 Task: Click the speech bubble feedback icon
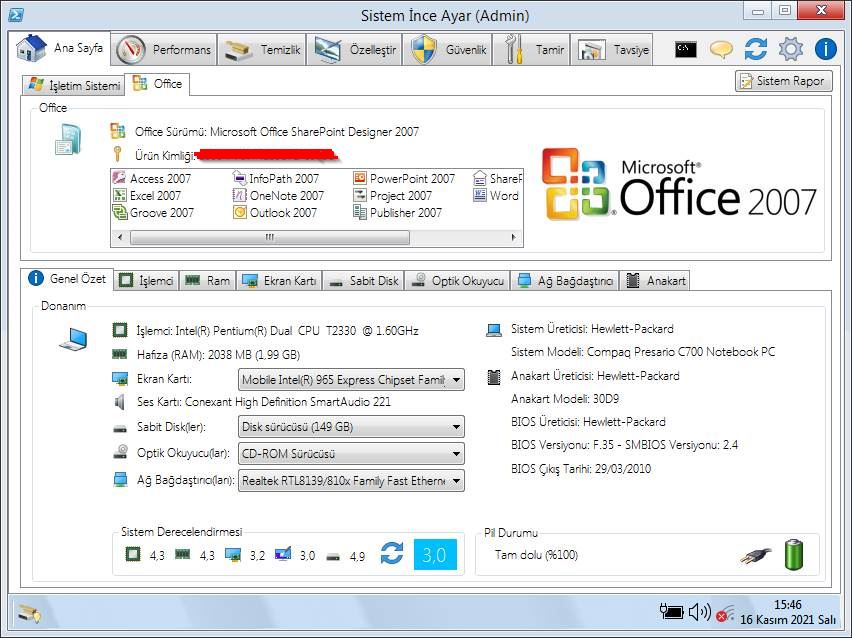721,49
